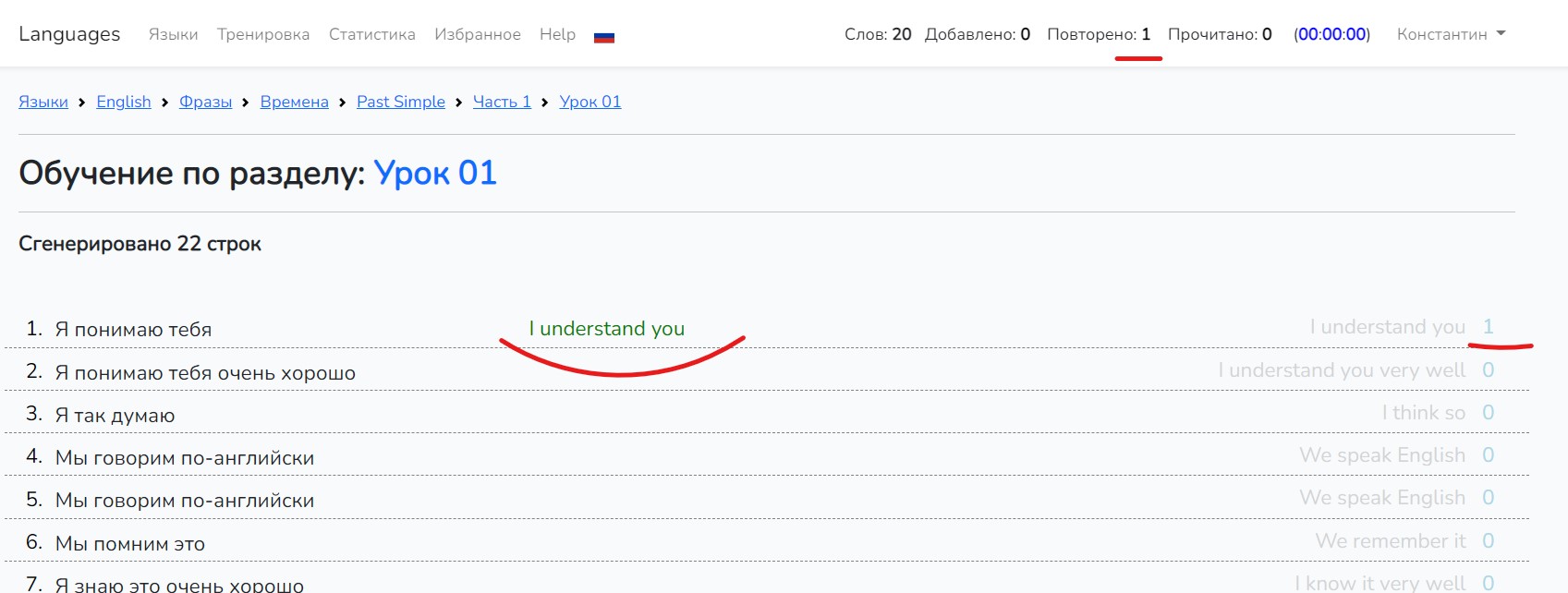
Task: Click the timer 00:00:00 display
Action: point(1331,34)
